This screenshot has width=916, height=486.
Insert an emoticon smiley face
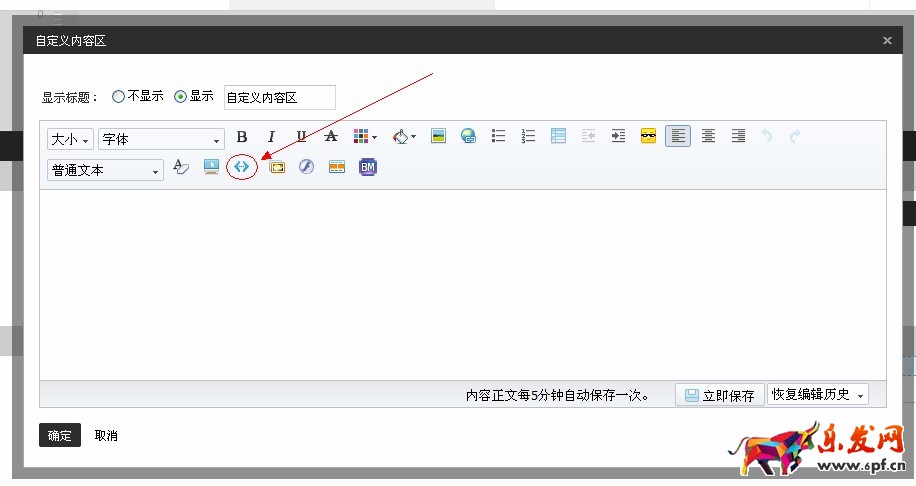(x=648, y=136)
